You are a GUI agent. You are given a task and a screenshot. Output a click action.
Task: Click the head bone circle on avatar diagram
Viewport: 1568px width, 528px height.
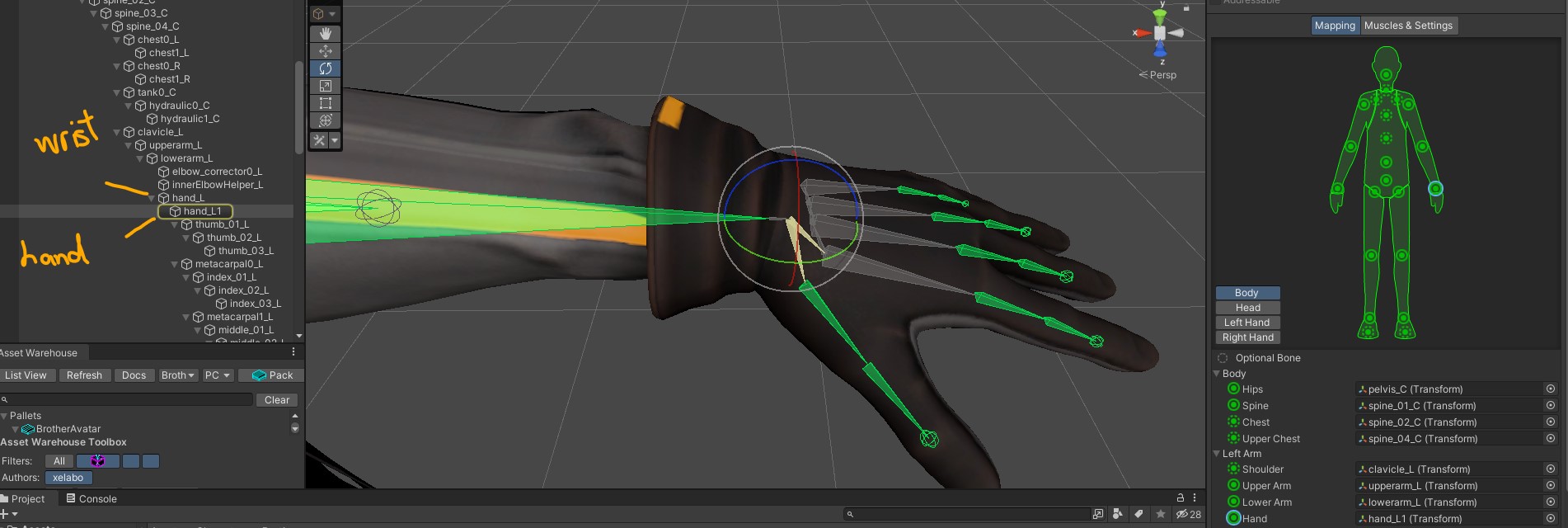click(1387, 75)
